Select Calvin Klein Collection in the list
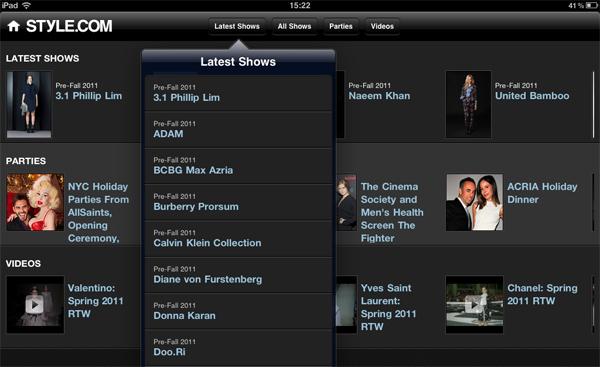Screen dimensions: 600x367 tap(238, 238)
